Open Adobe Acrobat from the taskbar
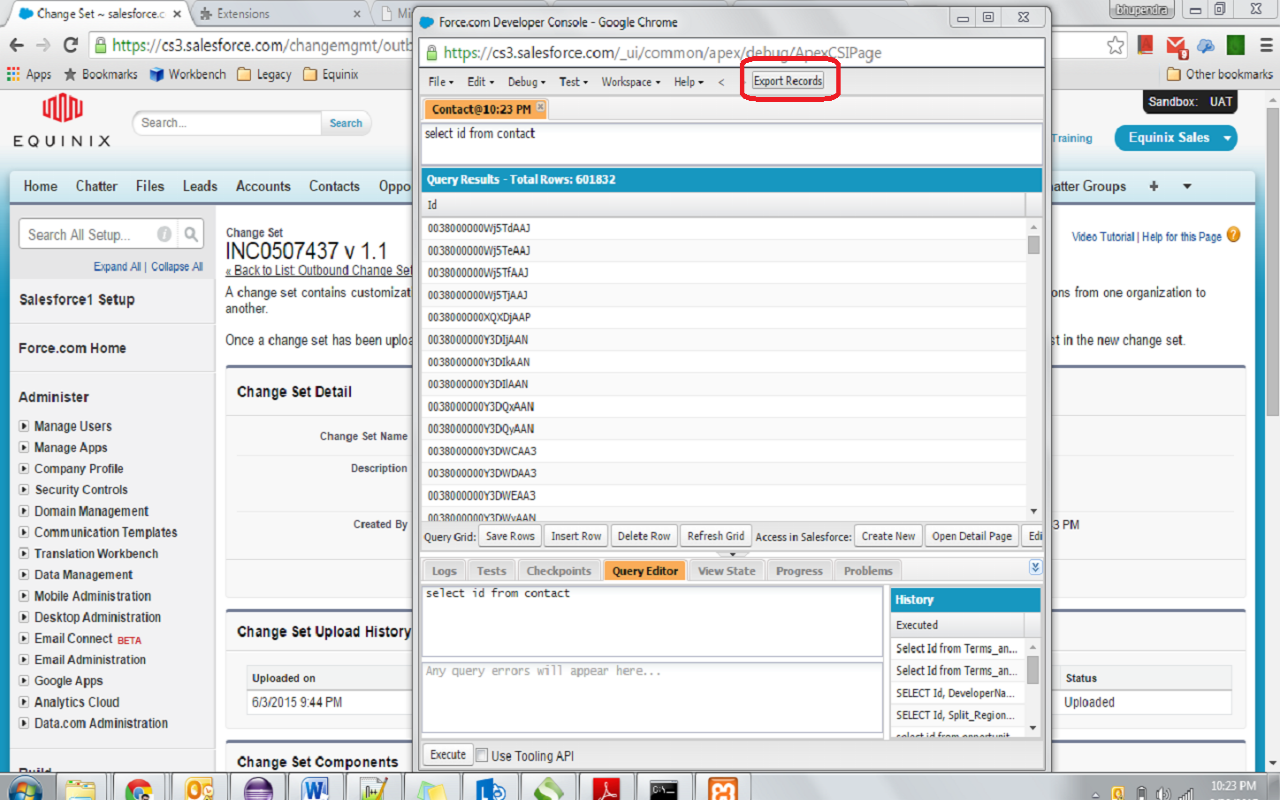1280x800 pixels. (x=608, y=789)
